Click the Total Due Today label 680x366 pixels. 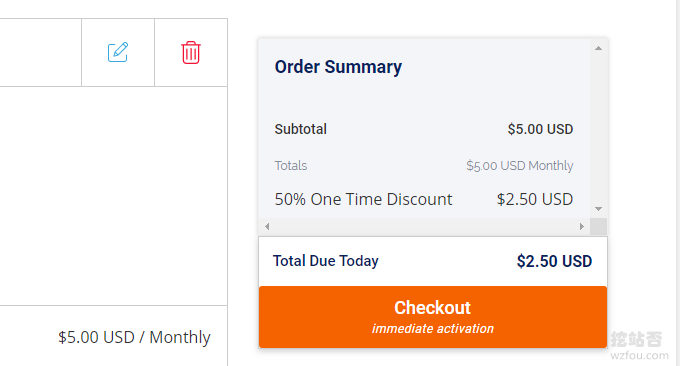coord(326,261)
